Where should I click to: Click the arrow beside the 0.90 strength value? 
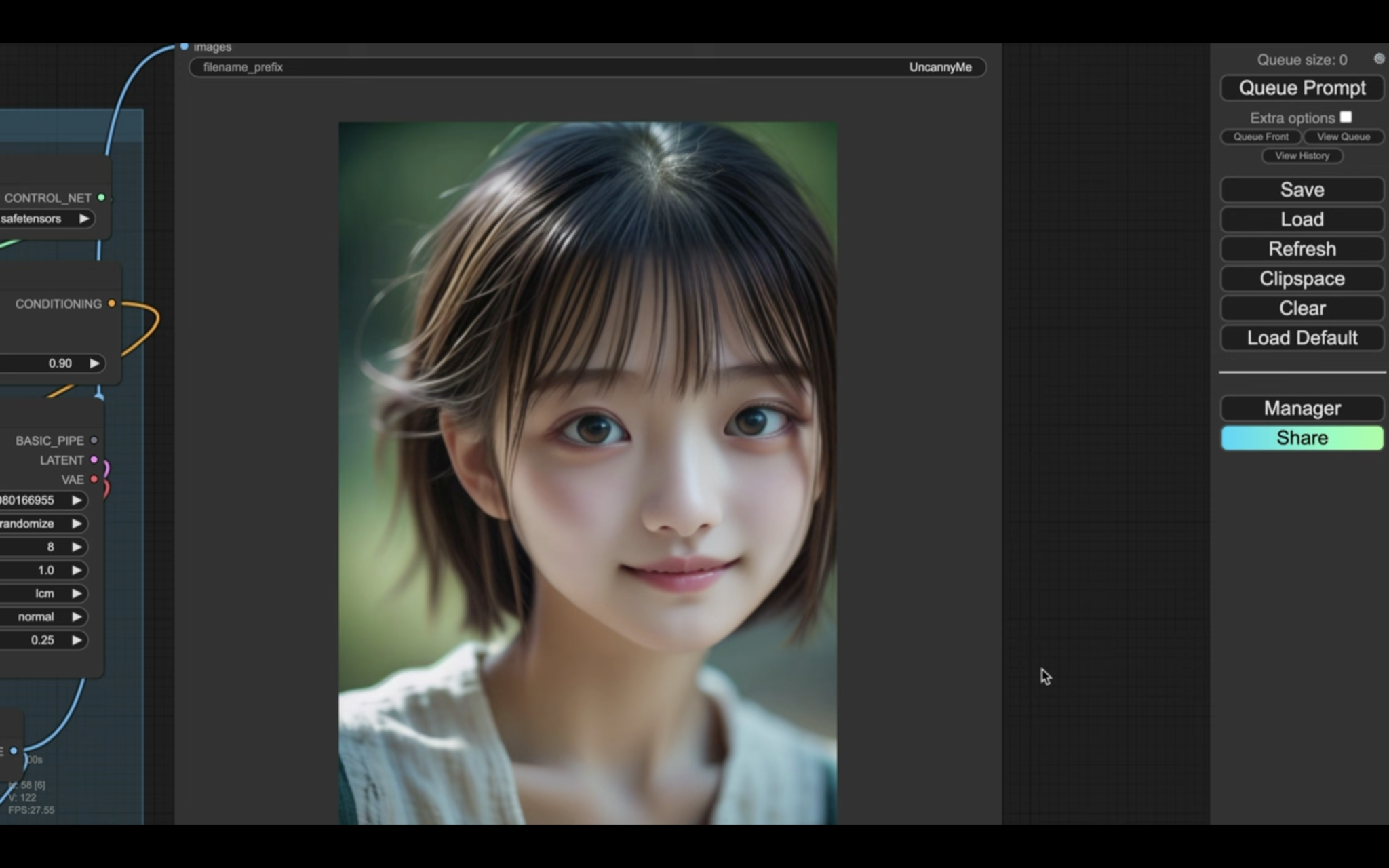(x=94, y=363)
